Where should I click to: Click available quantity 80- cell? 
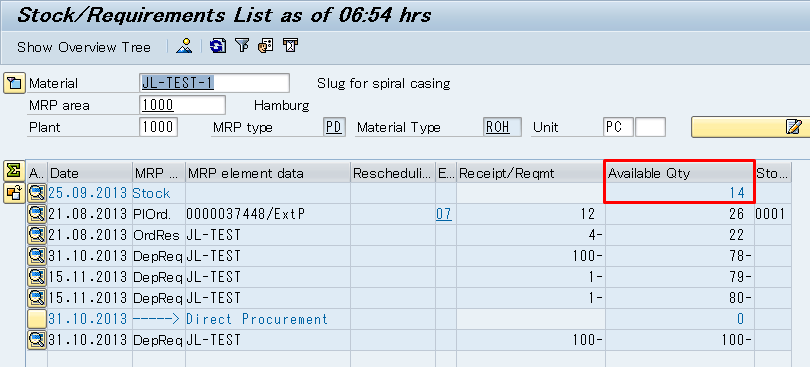coord(680,298)
